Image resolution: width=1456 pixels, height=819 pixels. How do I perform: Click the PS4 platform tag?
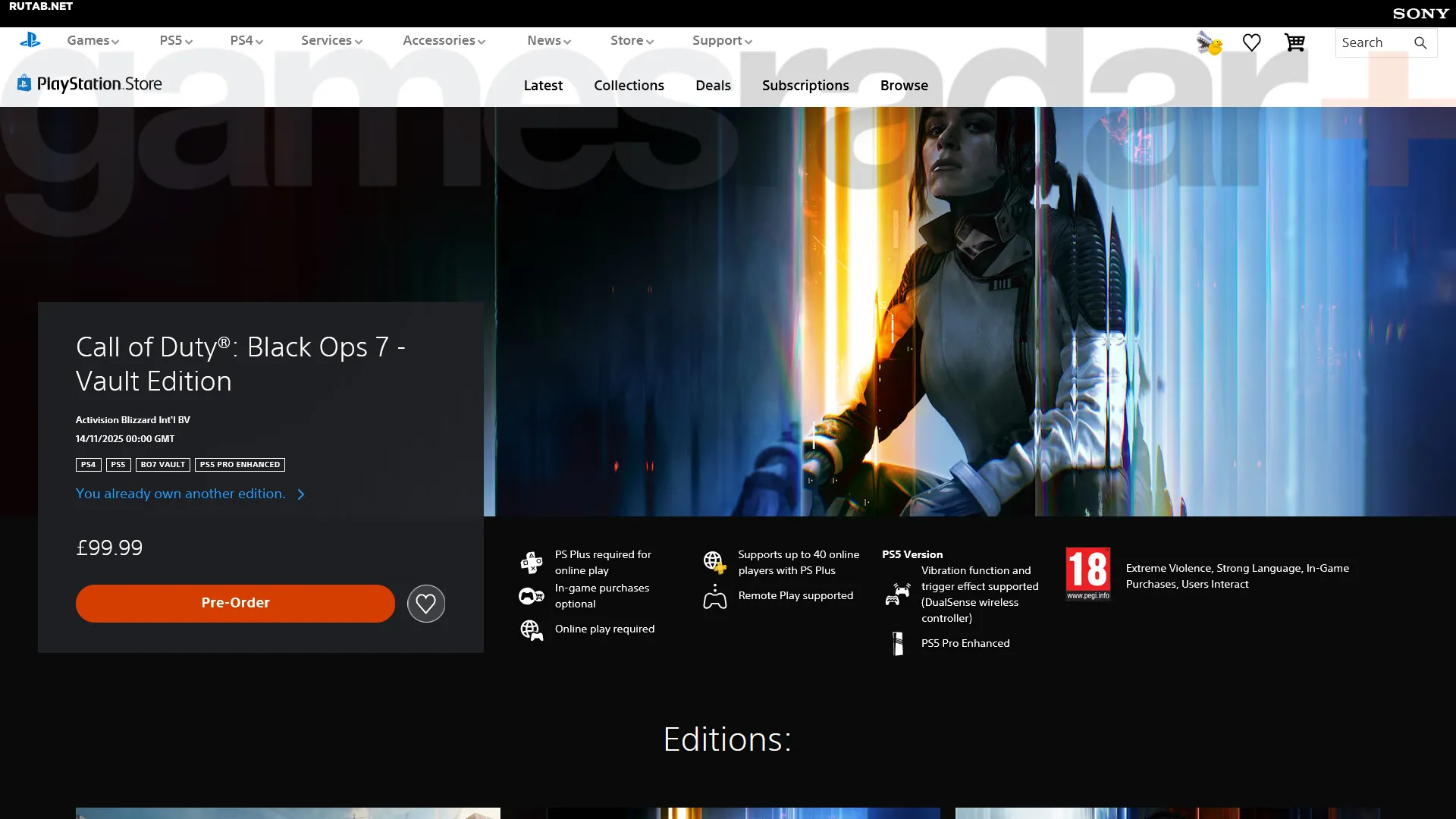point(88,465)
